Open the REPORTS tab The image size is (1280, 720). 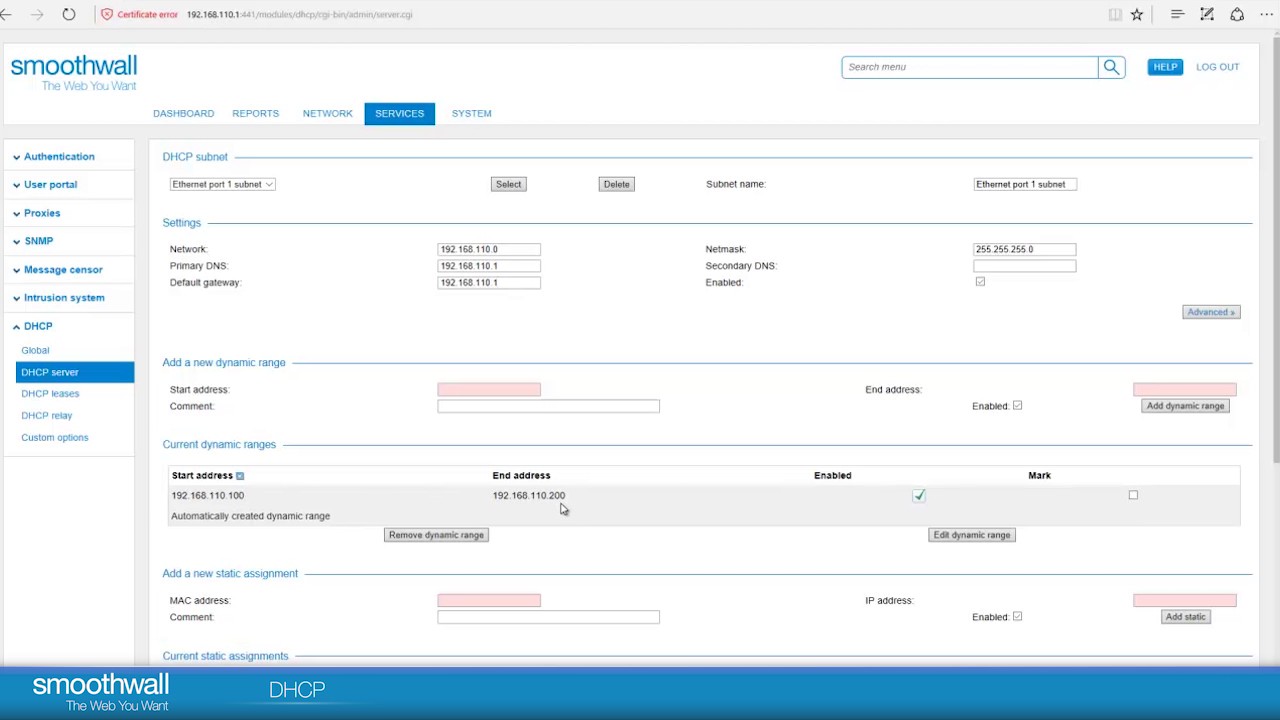tap(255, 114)
